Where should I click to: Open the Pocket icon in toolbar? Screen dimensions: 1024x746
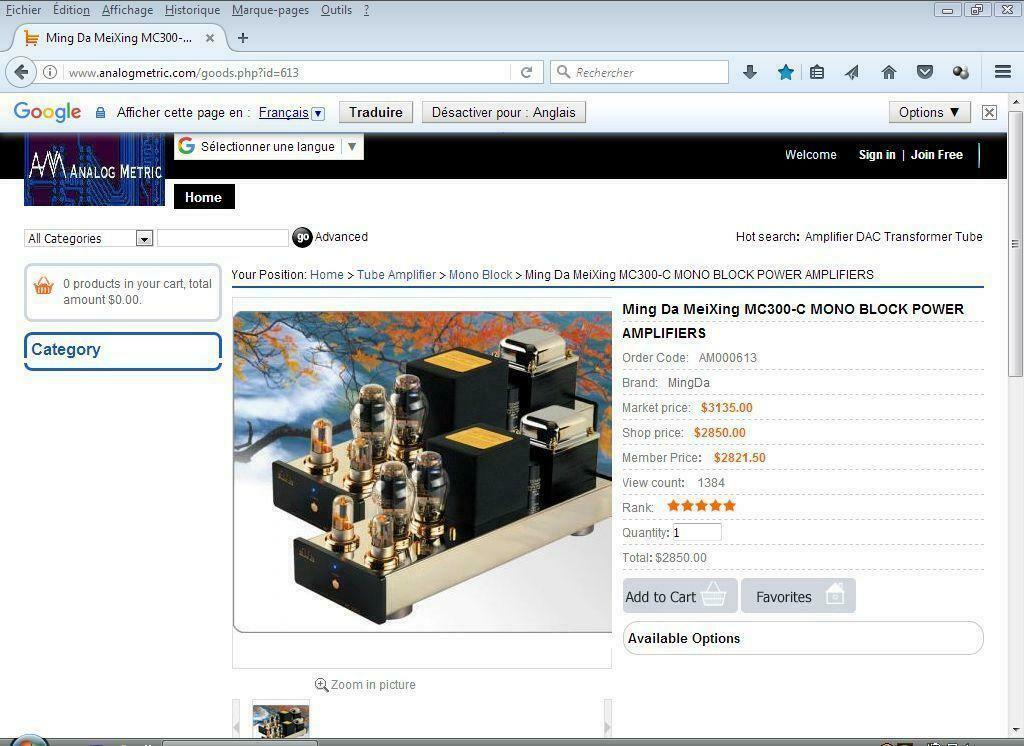[925, 72]
